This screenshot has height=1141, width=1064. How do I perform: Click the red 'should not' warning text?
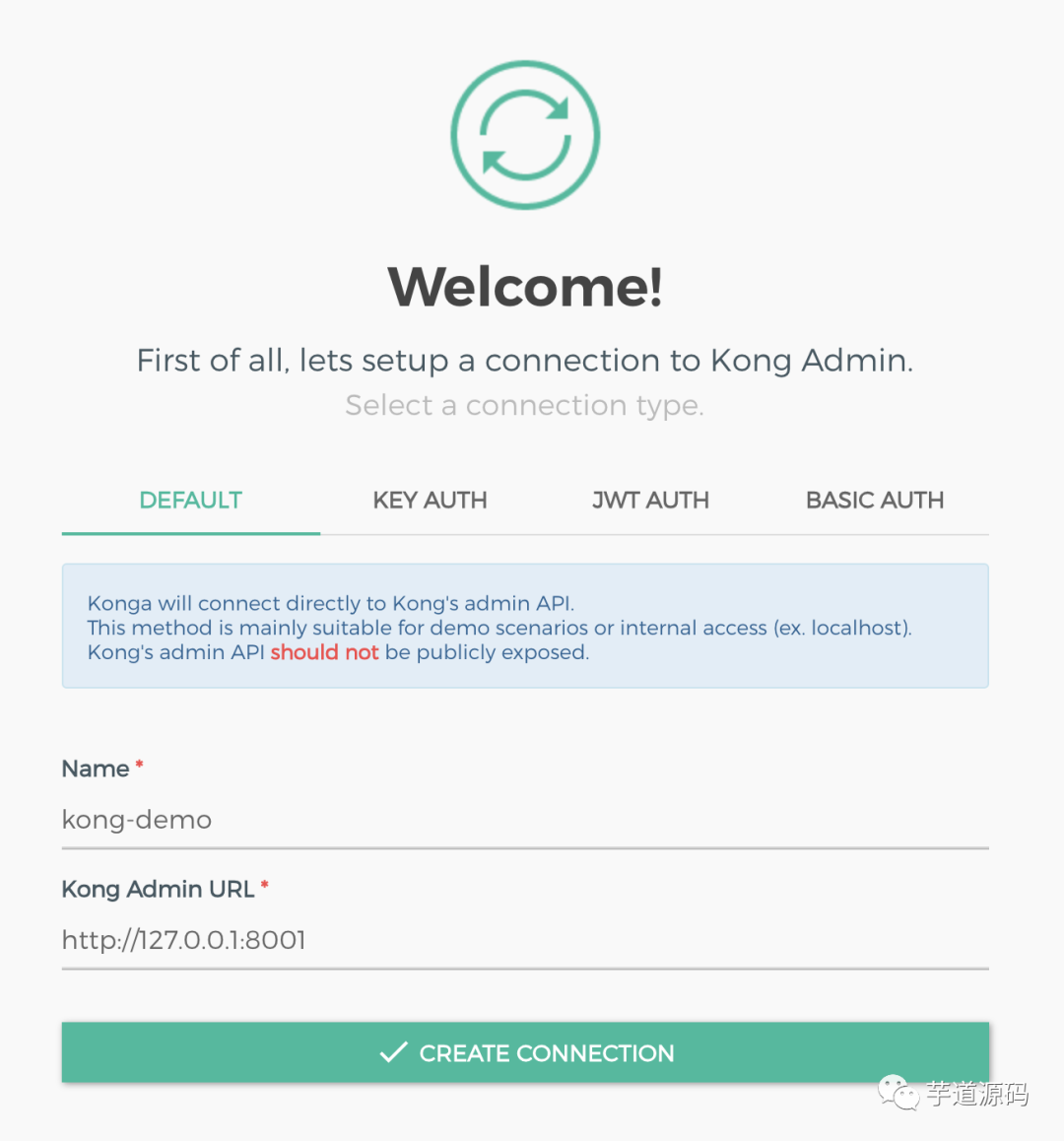point(324,652)
